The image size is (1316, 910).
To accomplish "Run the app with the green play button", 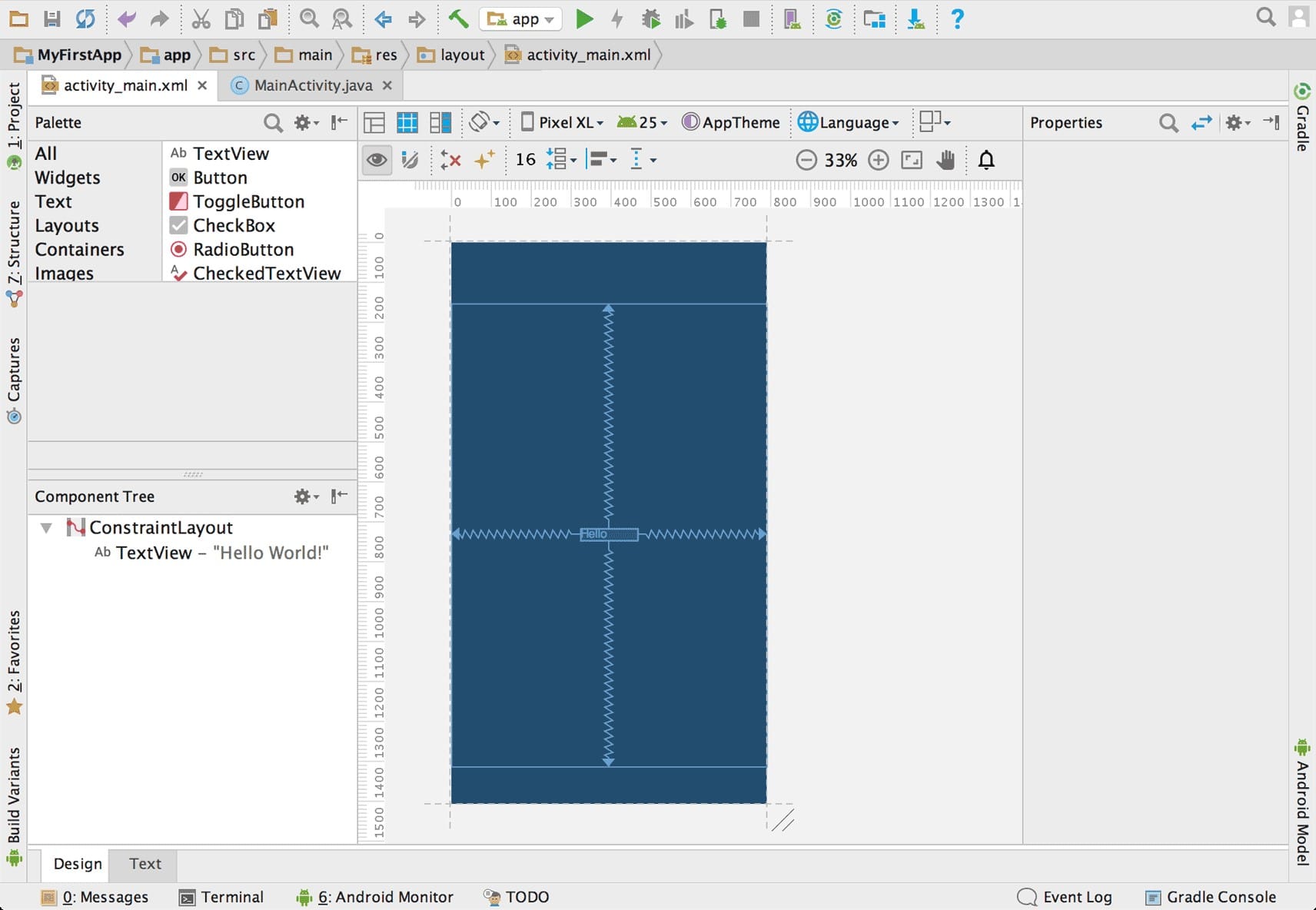I will point(586,18).
